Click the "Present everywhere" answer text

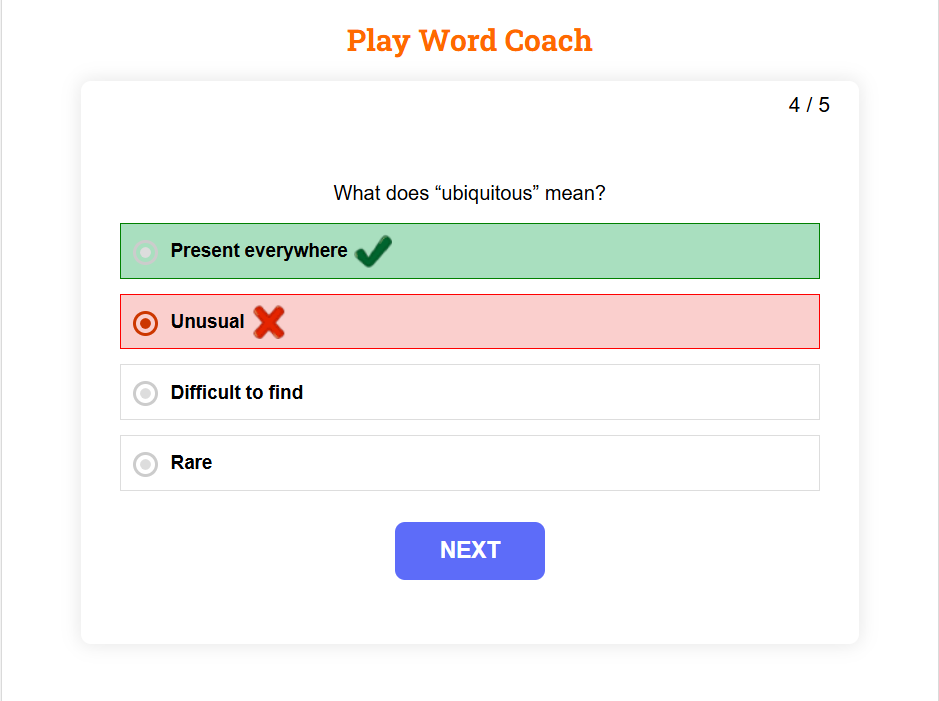(x=259, y=251)
